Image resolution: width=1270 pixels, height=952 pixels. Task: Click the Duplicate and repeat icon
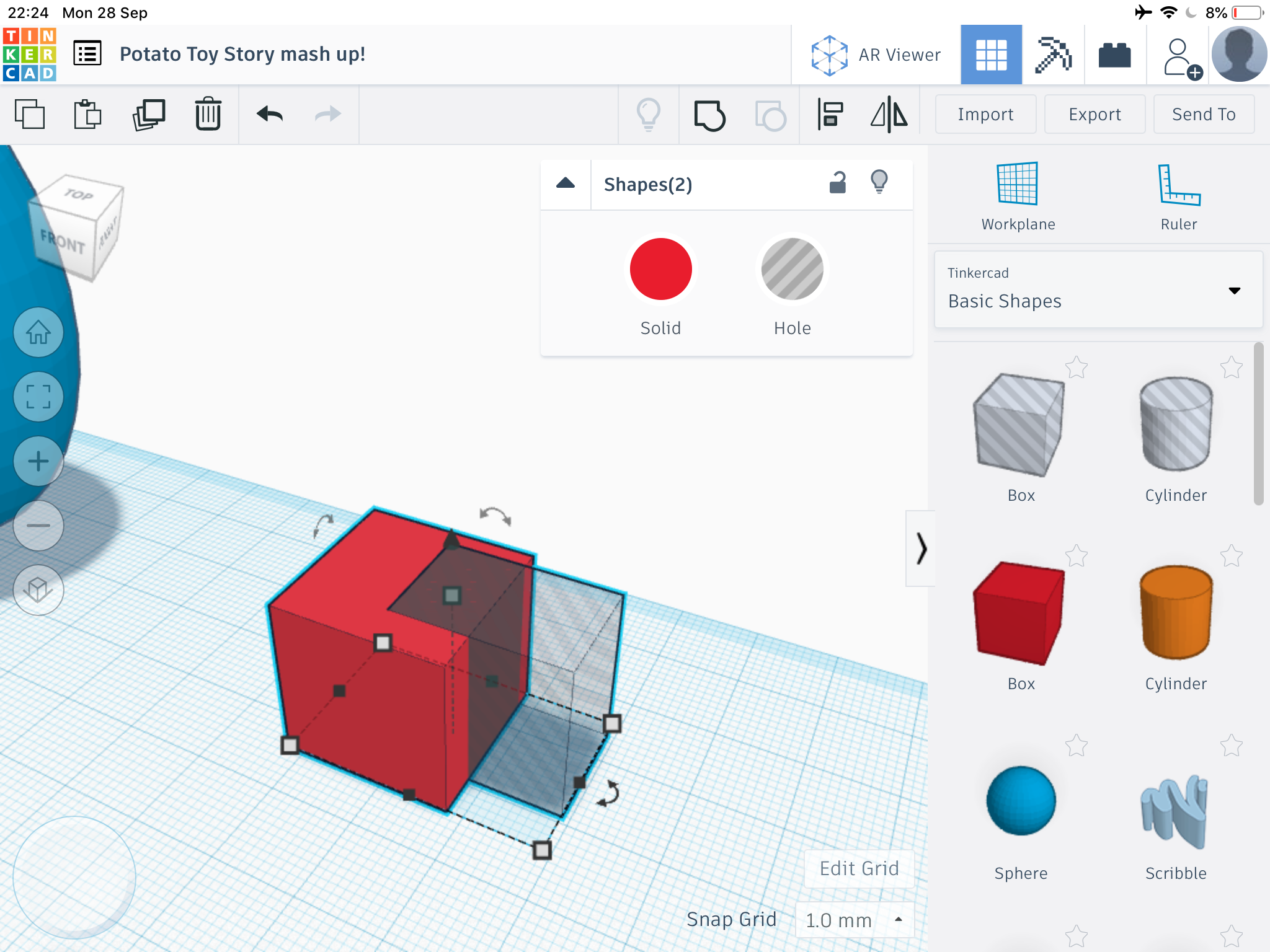point(149,115)
